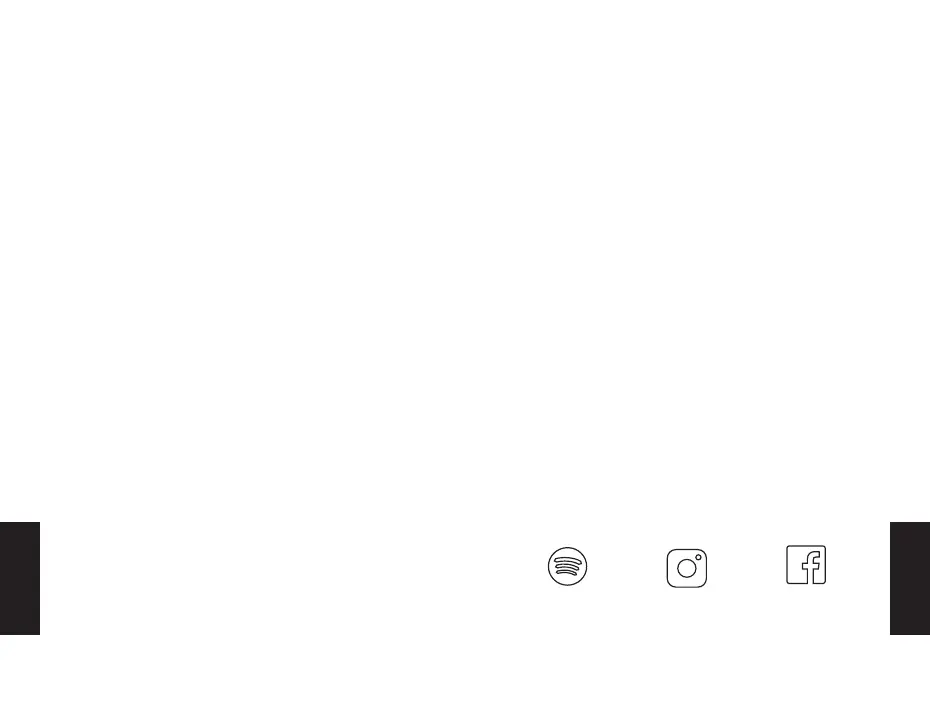The height and width of the screenshot is (703, 930).
Task: Open the Spotify icon link
Action: (568, 567)
